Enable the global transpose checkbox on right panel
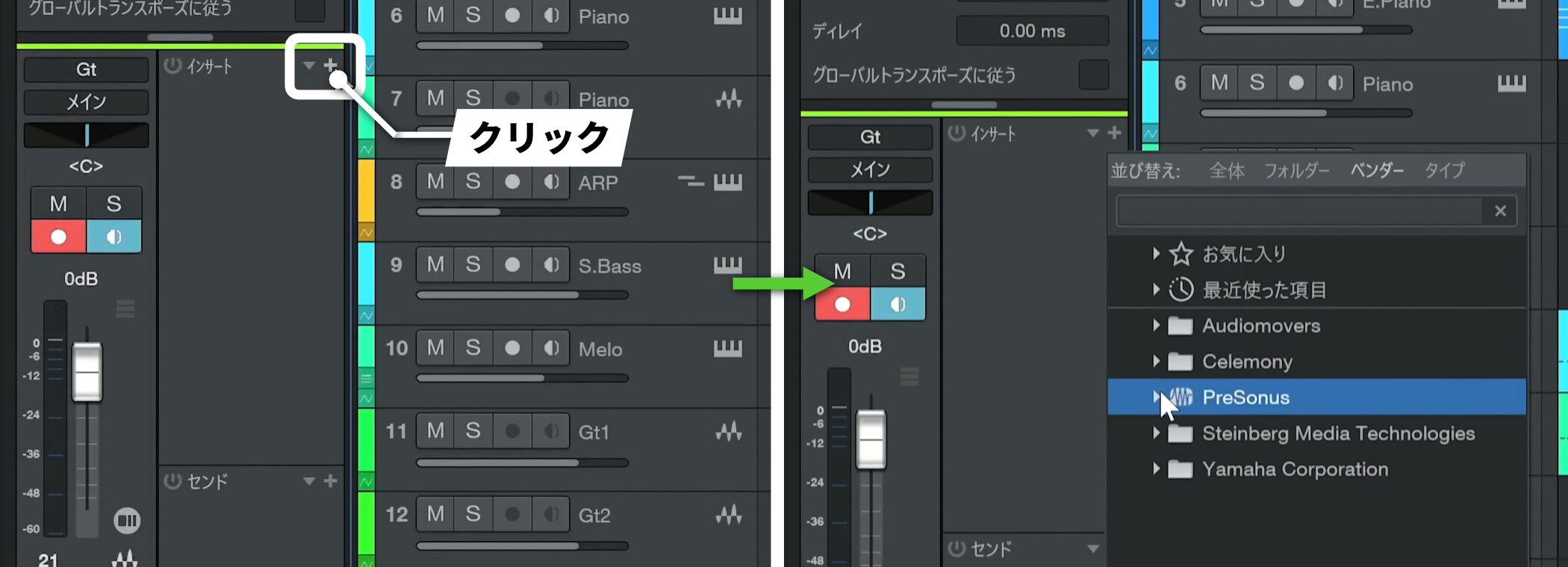The height and width of the screenshot is (567, 1568). (1094, 75)
